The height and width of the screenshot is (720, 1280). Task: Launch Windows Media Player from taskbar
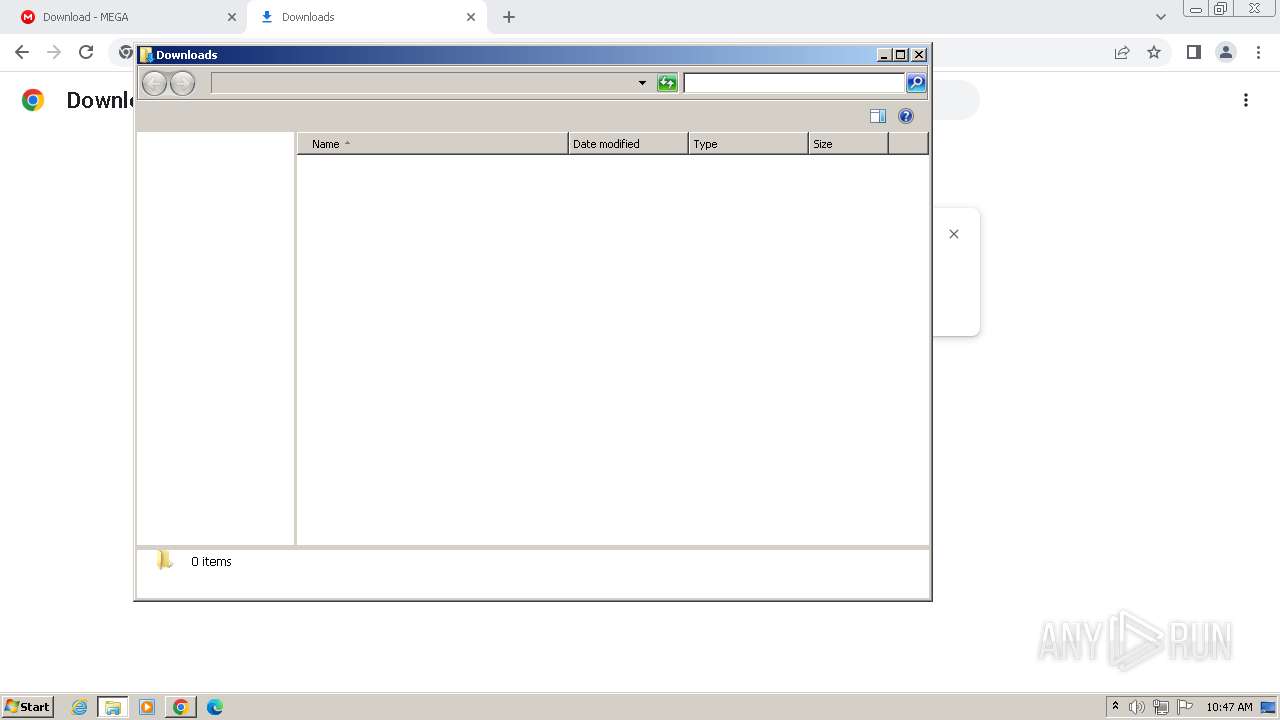147,707
